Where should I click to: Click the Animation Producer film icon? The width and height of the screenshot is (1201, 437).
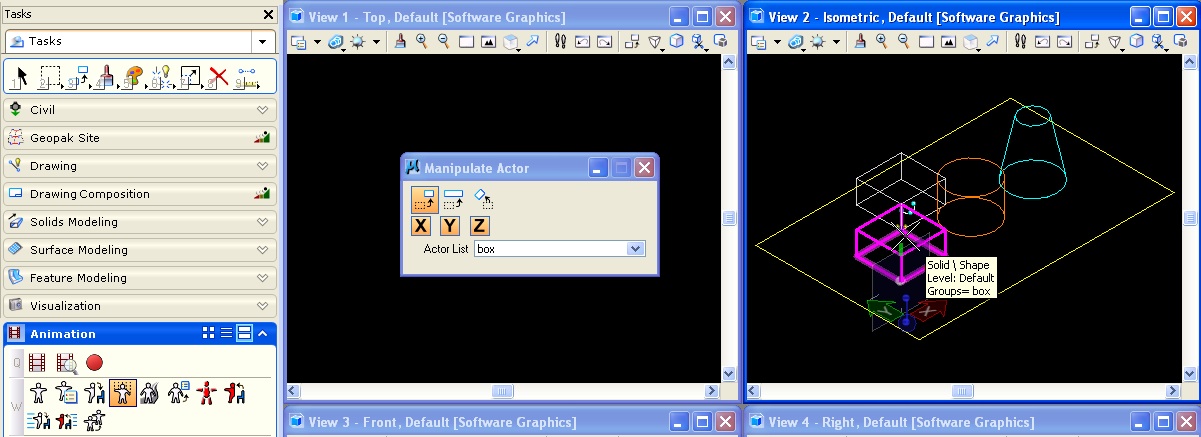point(38,363)
